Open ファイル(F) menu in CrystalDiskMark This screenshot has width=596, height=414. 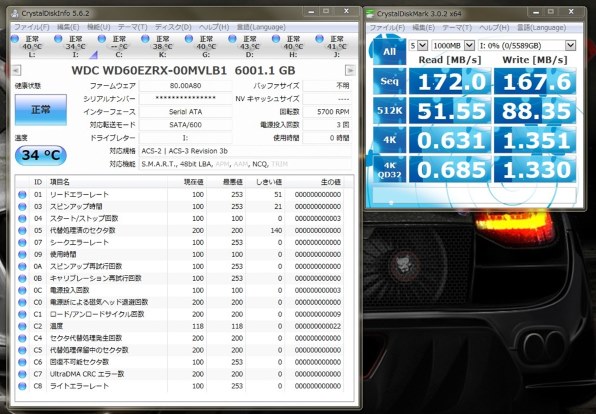[x=387, y=28]
